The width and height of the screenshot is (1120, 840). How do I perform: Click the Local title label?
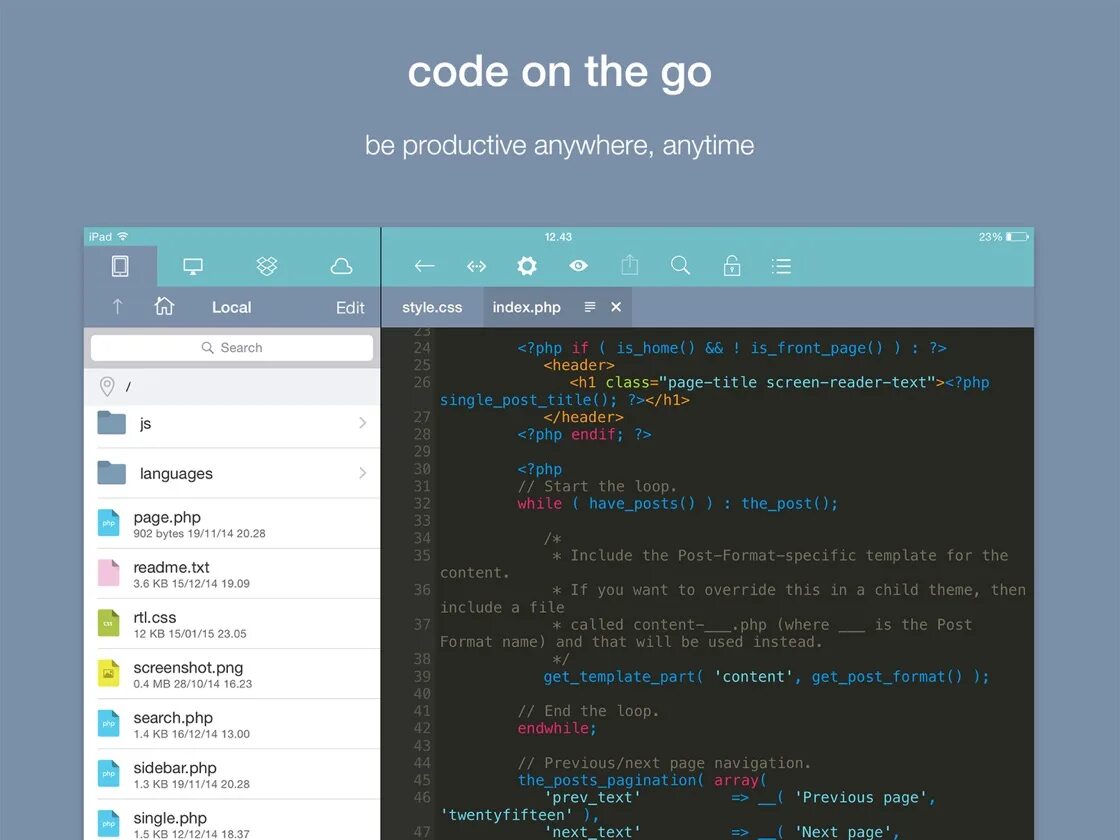coord(231,307)
